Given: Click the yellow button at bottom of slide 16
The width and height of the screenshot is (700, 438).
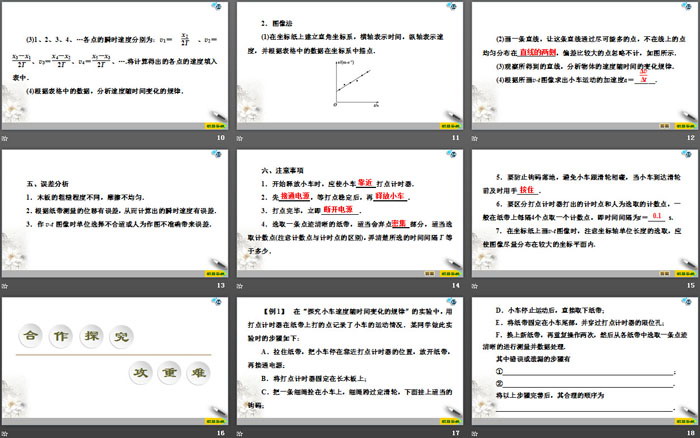Looking at the screenshot, I should click(x=215, y=421).
